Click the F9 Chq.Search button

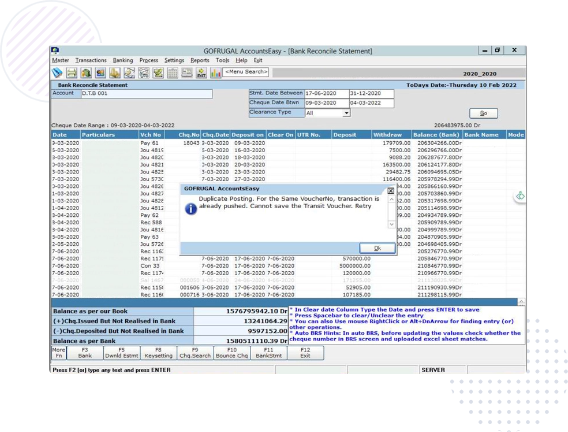point(195,353)
